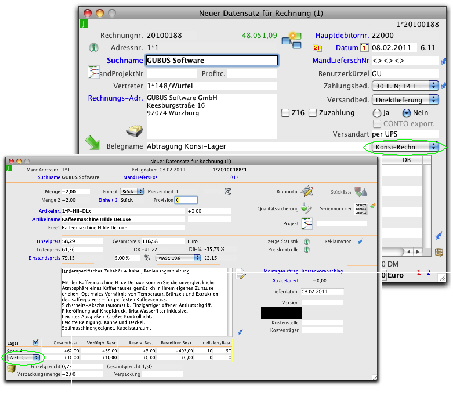Click the blue Rechnungs-Adr. label

click(115, 98)
